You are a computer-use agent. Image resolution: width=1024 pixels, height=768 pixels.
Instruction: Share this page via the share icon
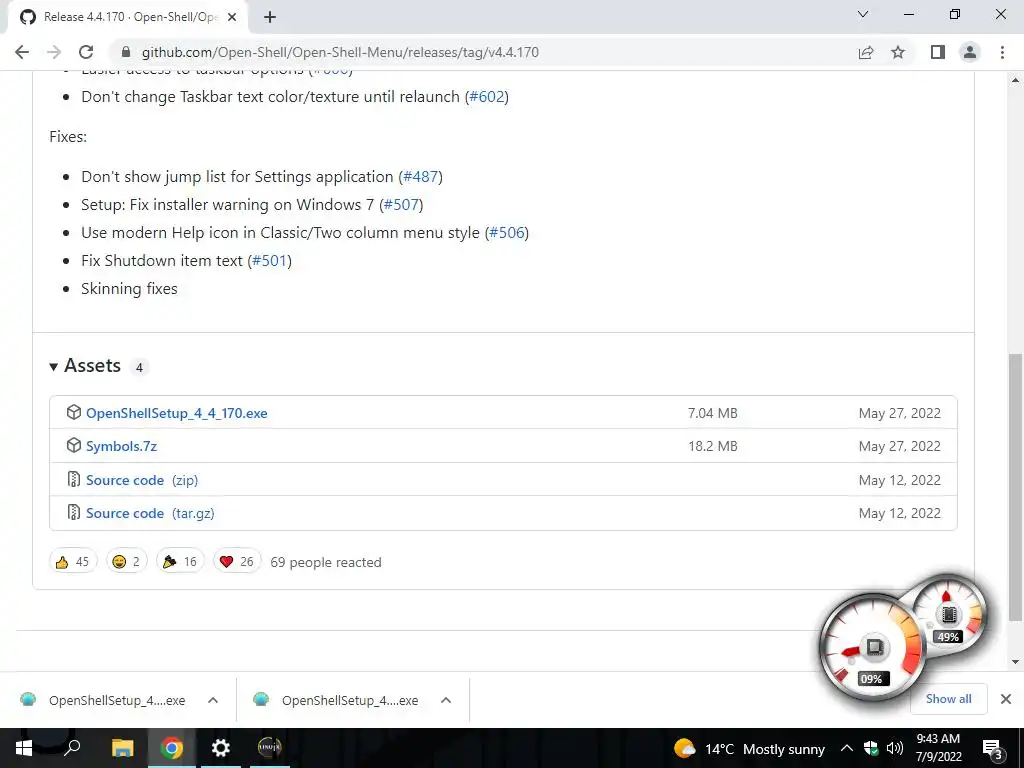point(866,52)
